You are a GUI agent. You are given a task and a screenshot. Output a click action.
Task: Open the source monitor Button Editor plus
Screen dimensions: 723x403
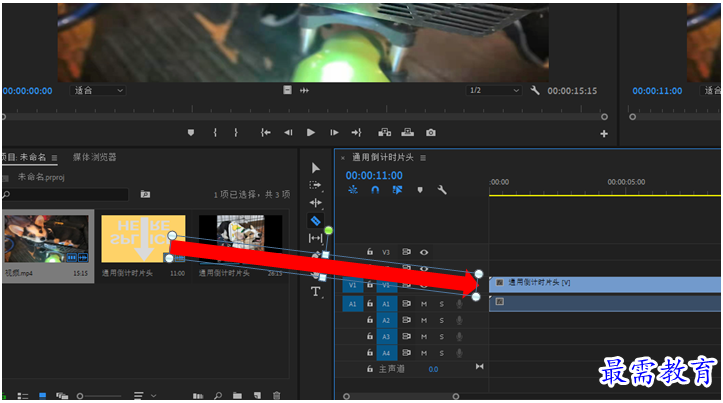click(604, 134)
